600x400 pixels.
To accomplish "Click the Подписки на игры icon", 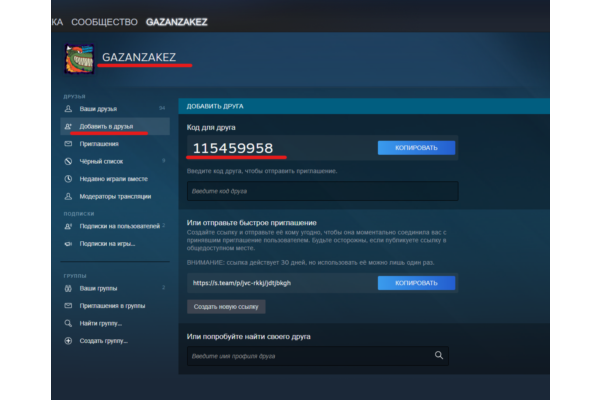I will [x=68, y=243].
